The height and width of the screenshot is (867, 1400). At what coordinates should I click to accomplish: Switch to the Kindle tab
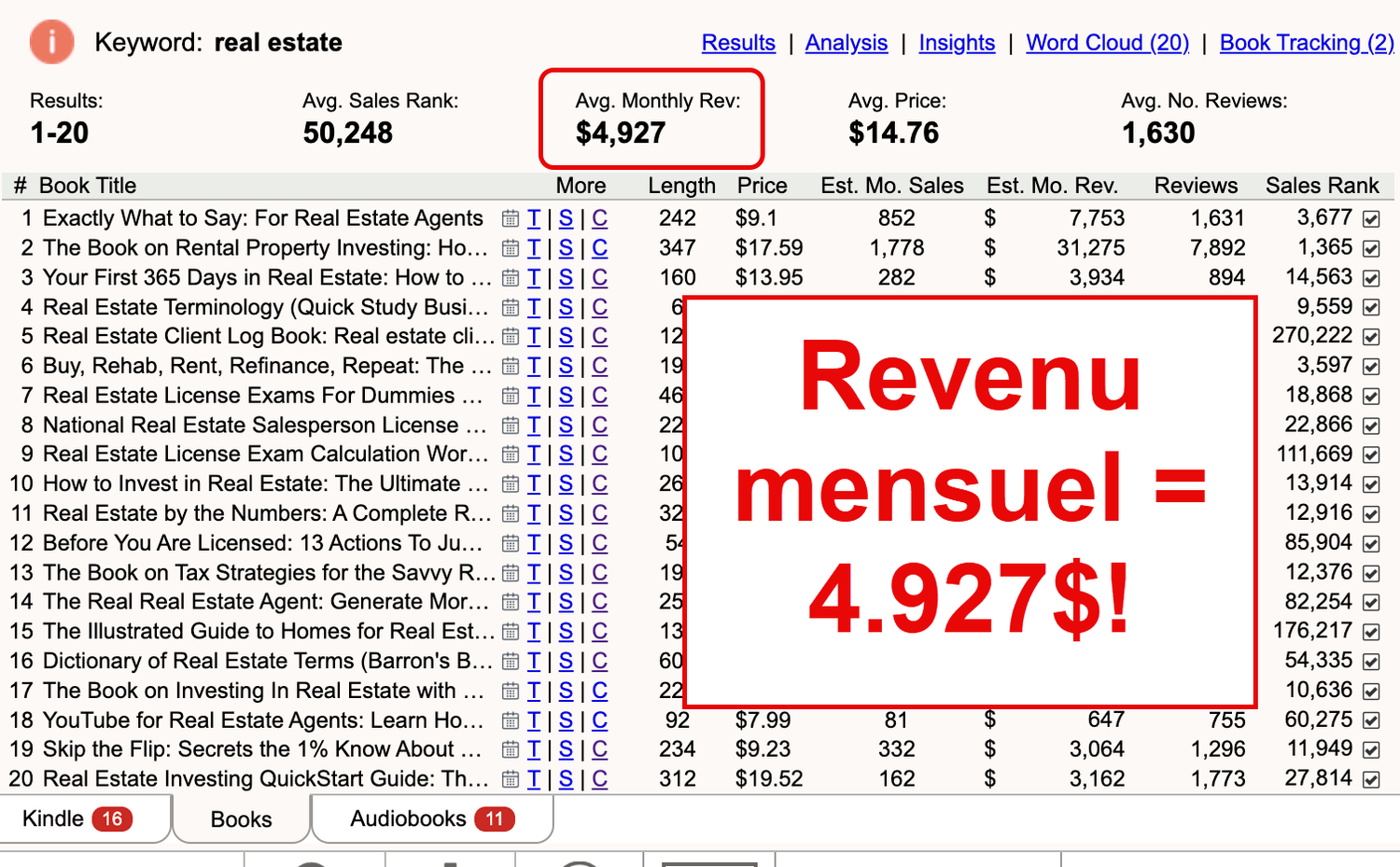(x=85, y=818)
